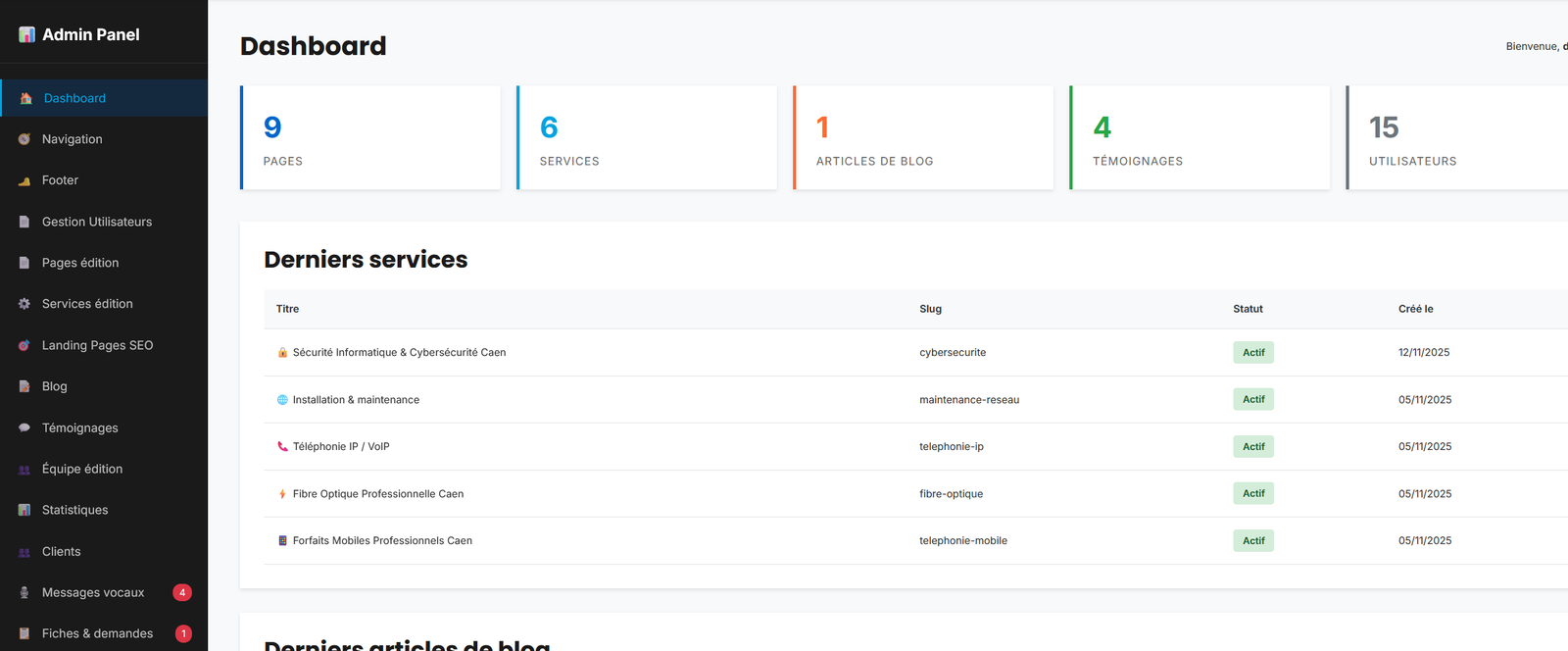Open the Dashboard menu item

104,98
